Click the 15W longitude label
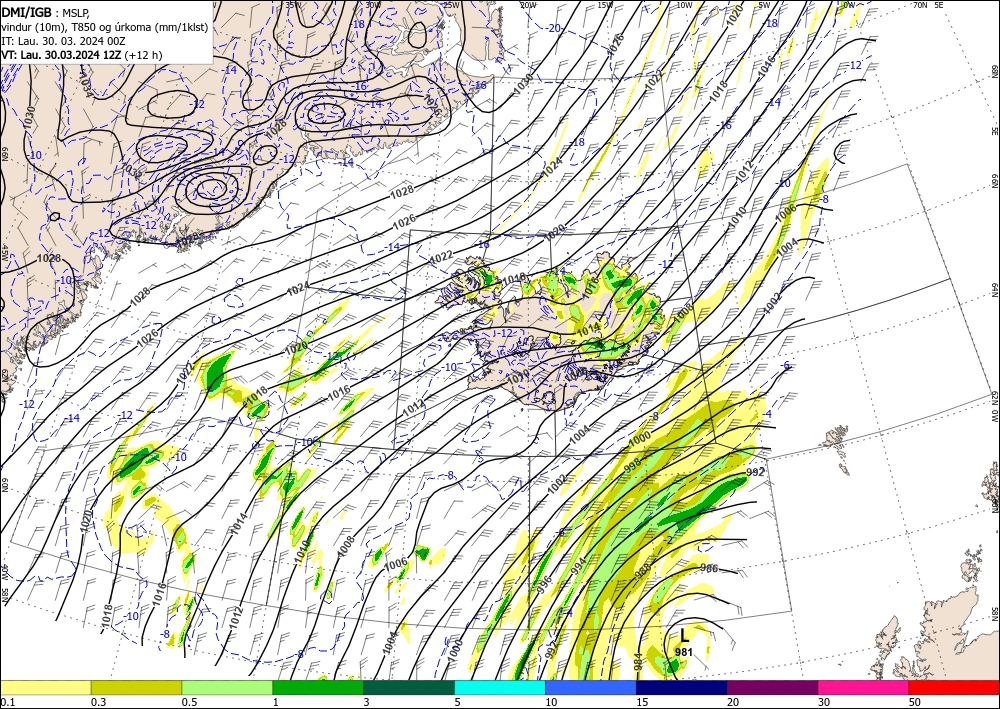This screenshot has height=709, width=1000. pyautogui.click(x=605, y=5)
